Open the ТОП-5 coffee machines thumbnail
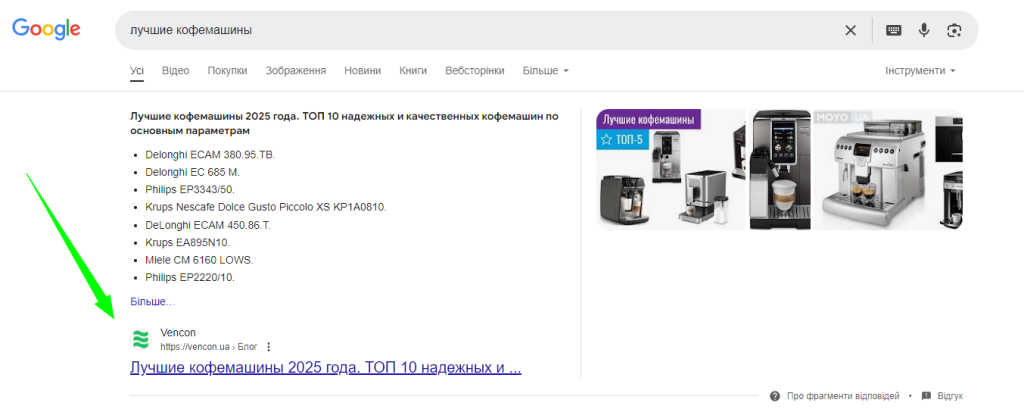The height and width of the screenshot is (409, 1024). pos(670,170)
